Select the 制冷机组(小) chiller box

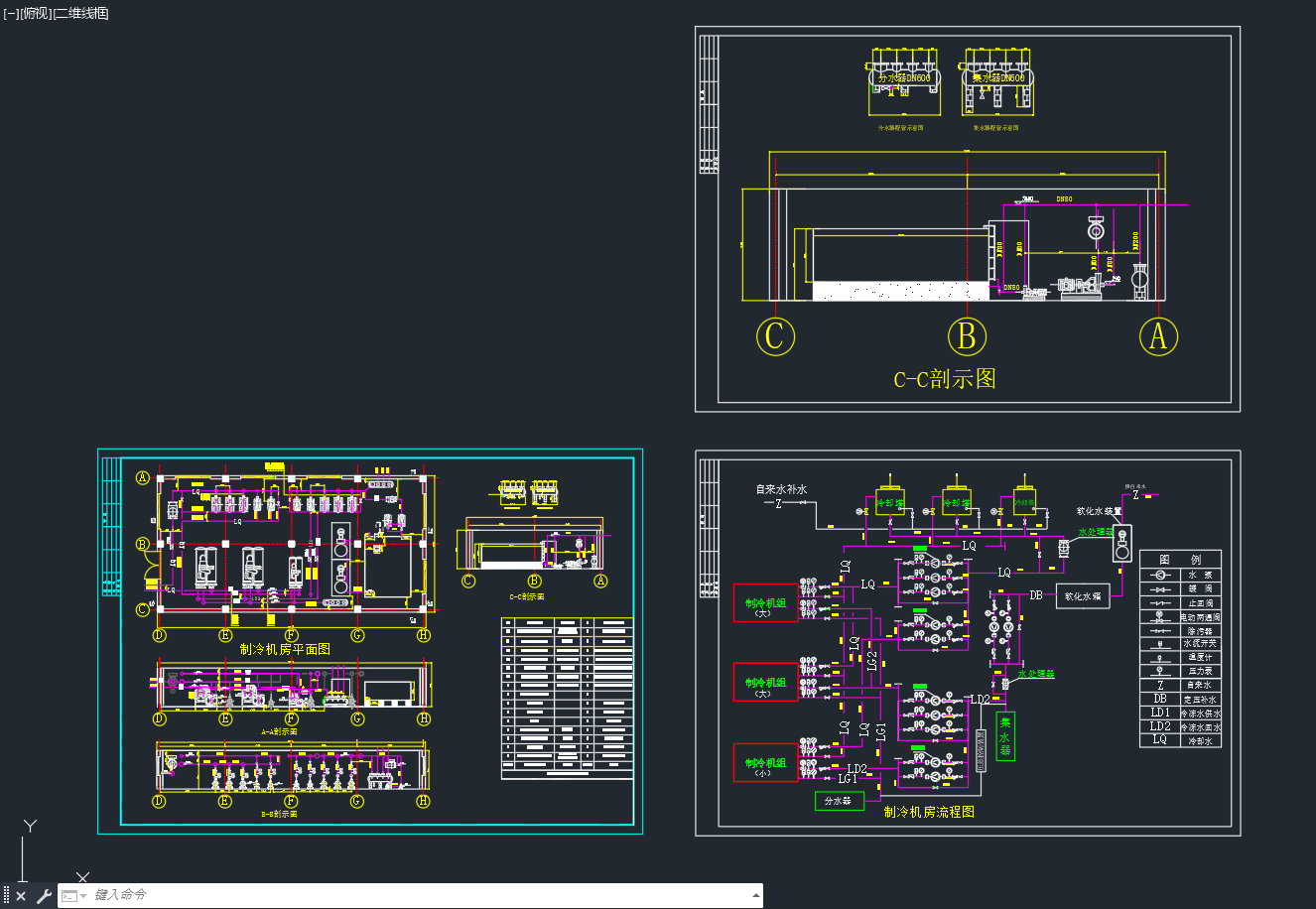(x=766, y=762)
